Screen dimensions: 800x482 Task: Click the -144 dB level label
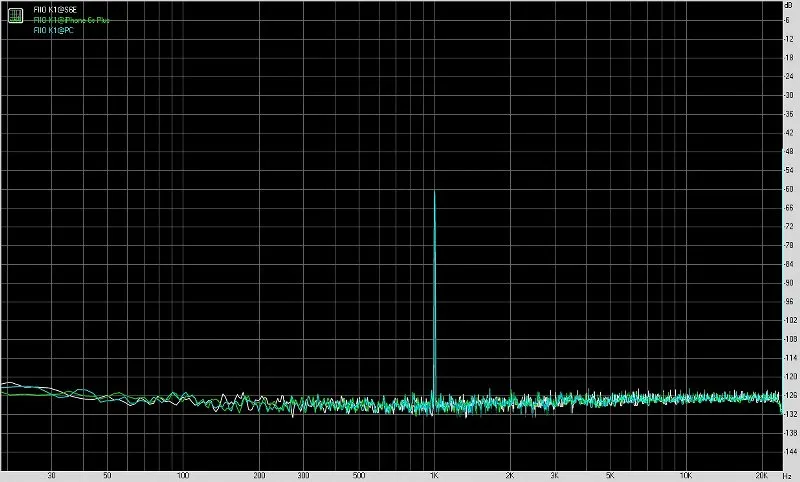[790, 451]
